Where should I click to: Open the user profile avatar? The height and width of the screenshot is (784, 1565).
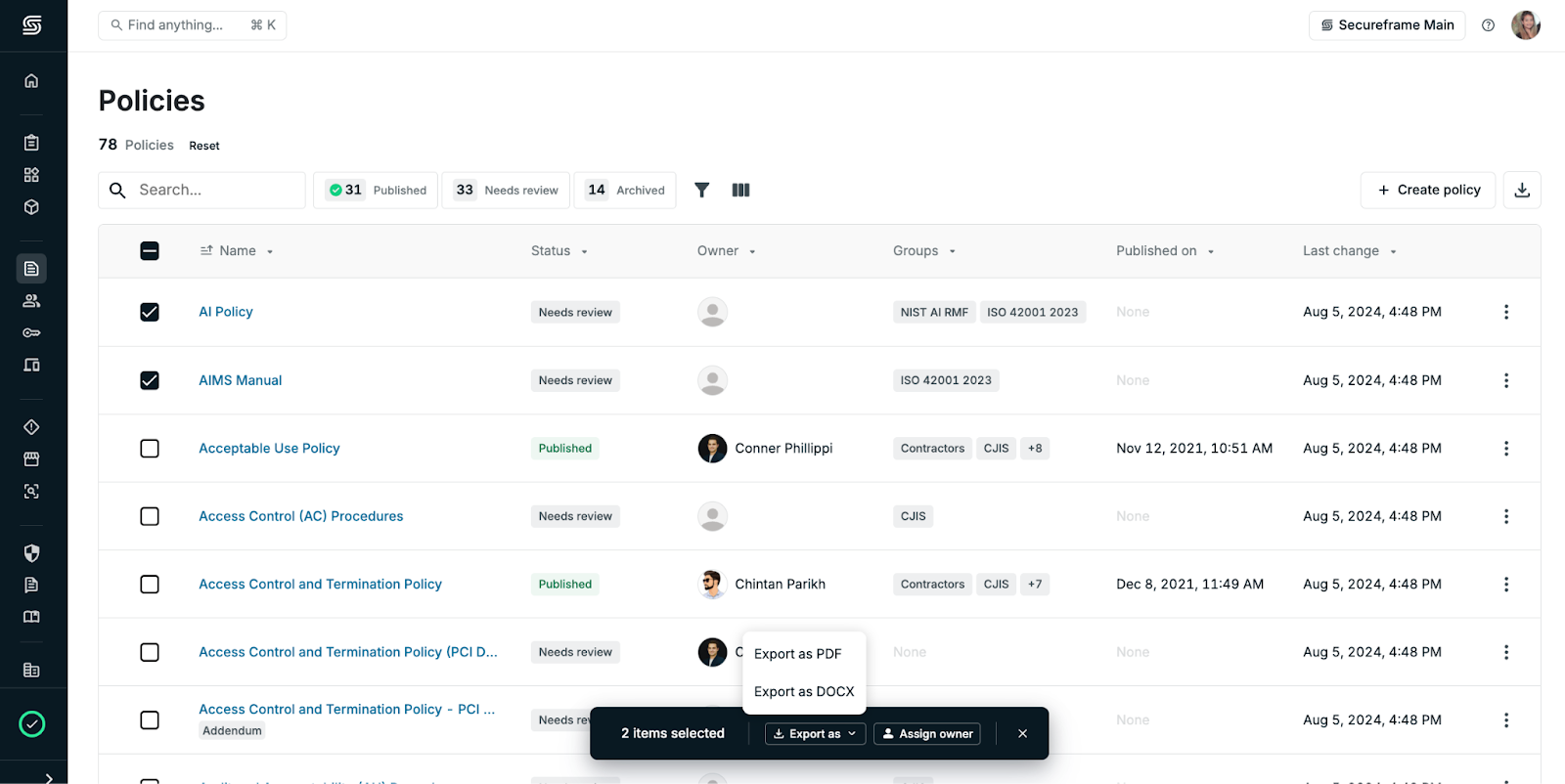click(x=1526, y=25)
